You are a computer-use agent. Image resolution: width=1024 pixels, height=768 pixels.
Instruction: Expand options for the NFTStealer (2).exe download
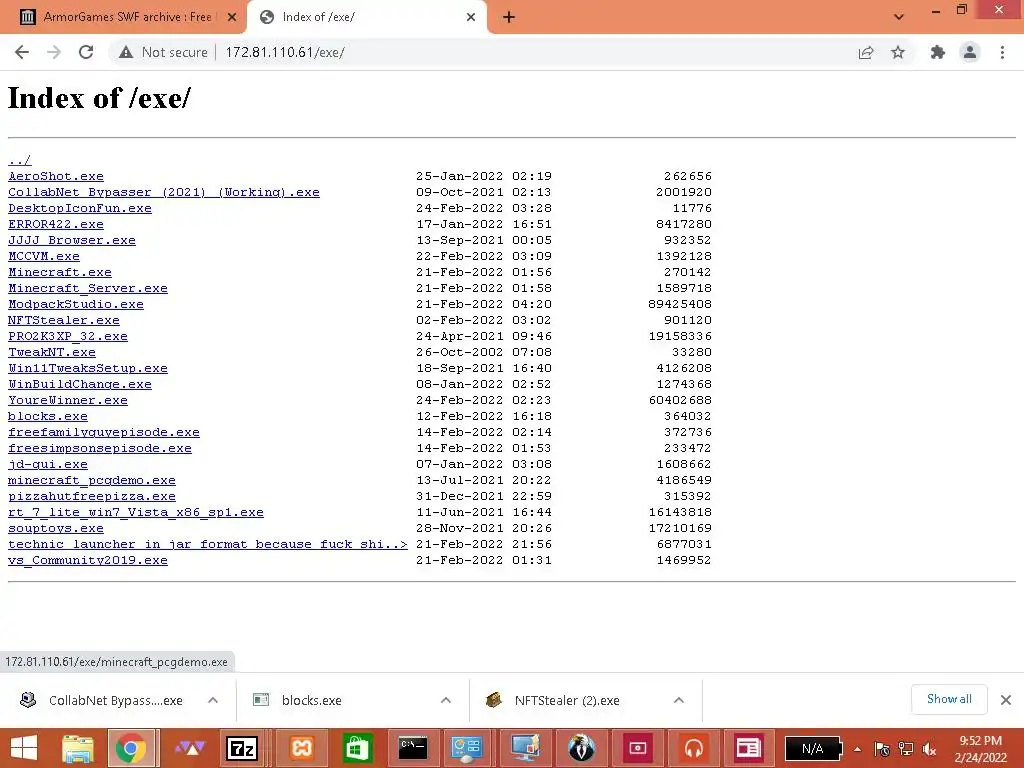pos(679,700)
